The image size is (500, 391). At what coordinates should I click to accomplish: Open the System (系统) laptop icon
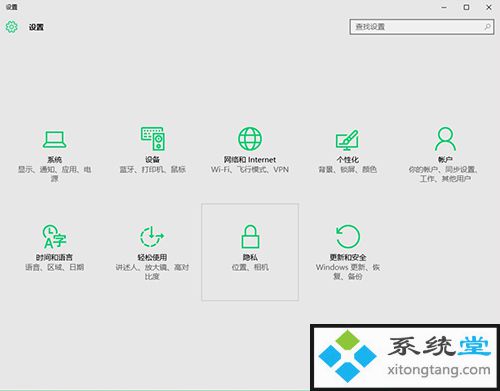click(54, 139)
